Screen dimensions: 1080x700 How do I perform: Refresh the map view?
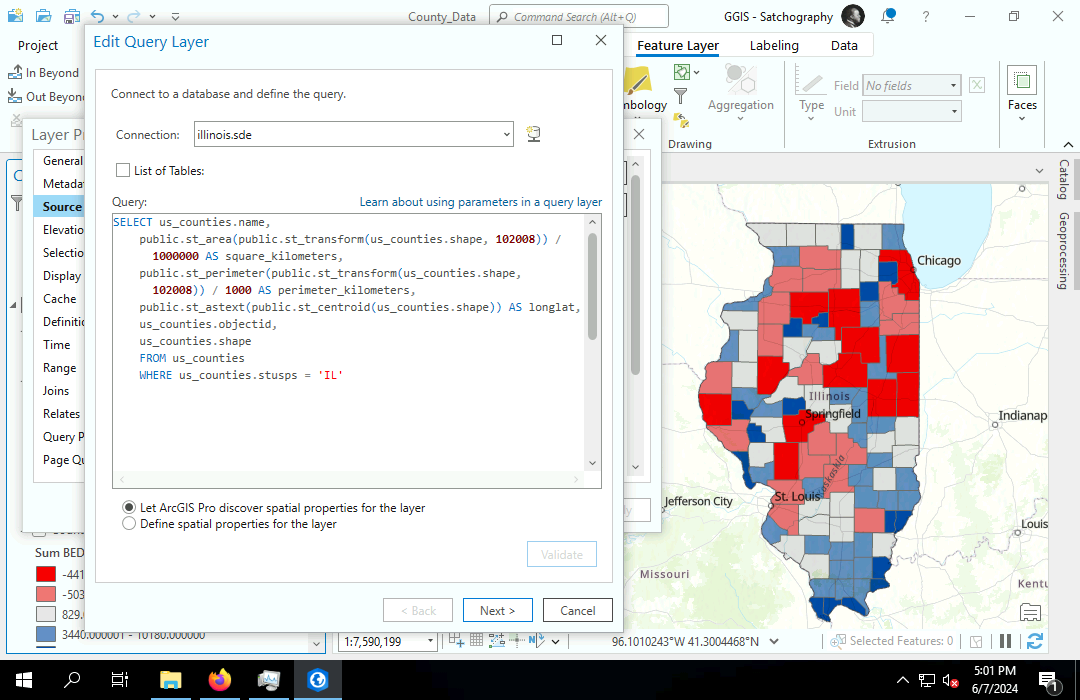tap(1034, 641)
